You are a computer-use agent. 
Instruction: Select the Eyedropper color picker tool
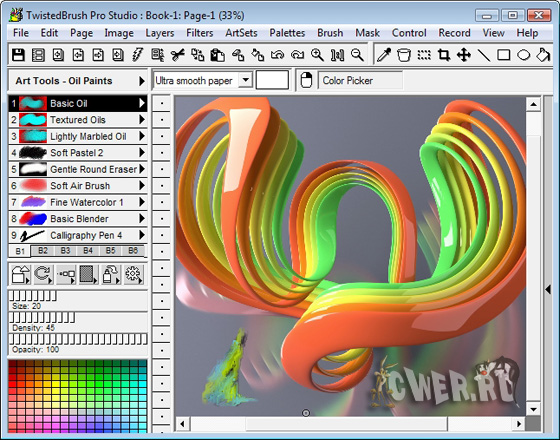click(384, 55)
